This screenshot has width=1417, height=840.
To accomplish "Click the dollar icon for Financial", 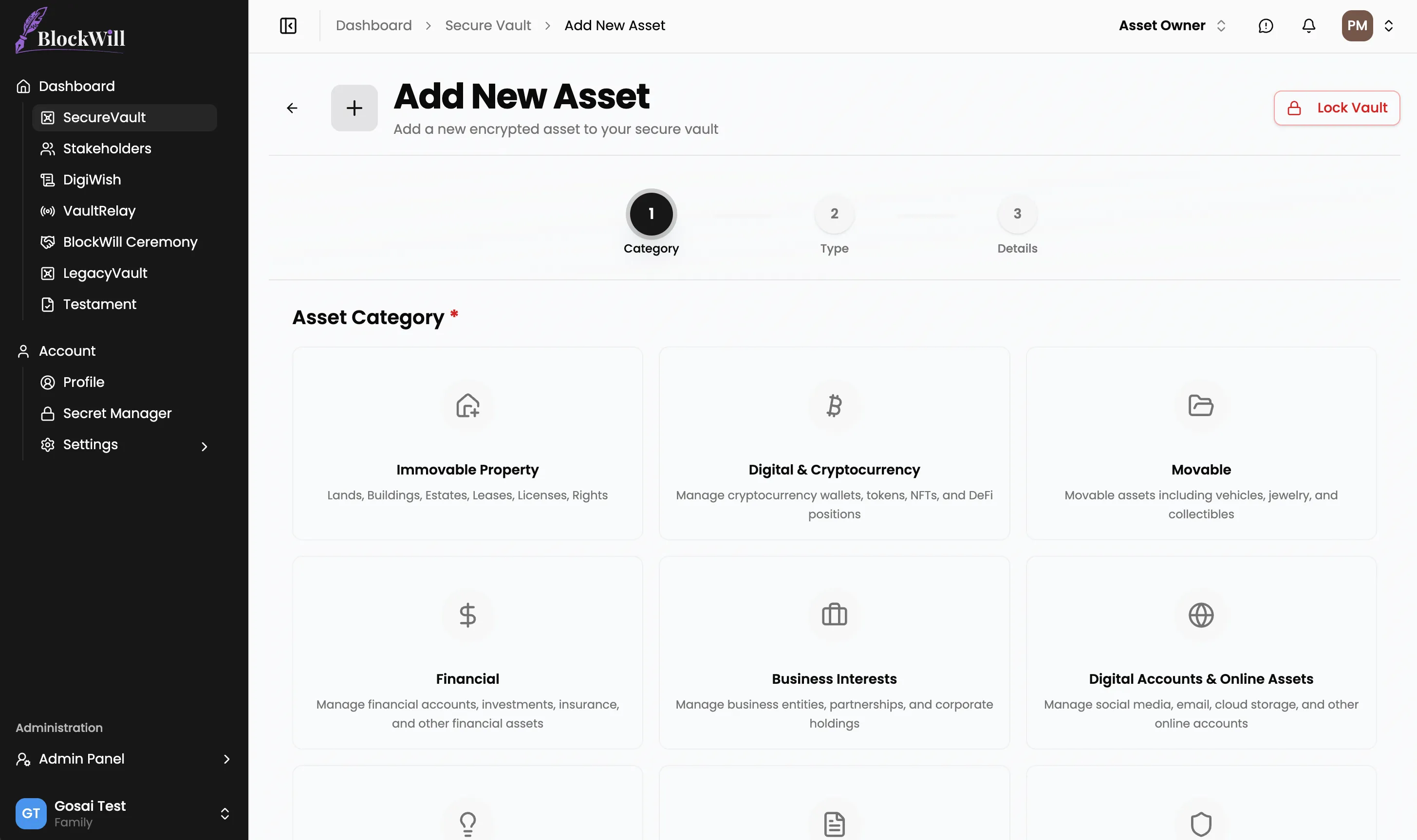I will (467, 615).
